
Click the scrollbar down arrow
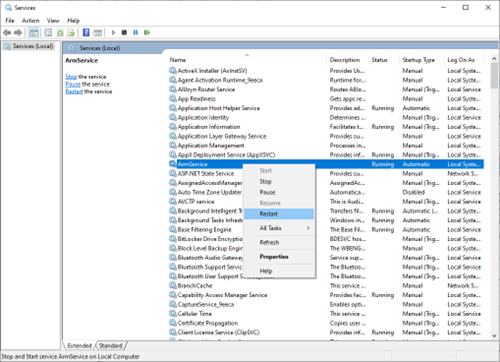coord(494,336)
